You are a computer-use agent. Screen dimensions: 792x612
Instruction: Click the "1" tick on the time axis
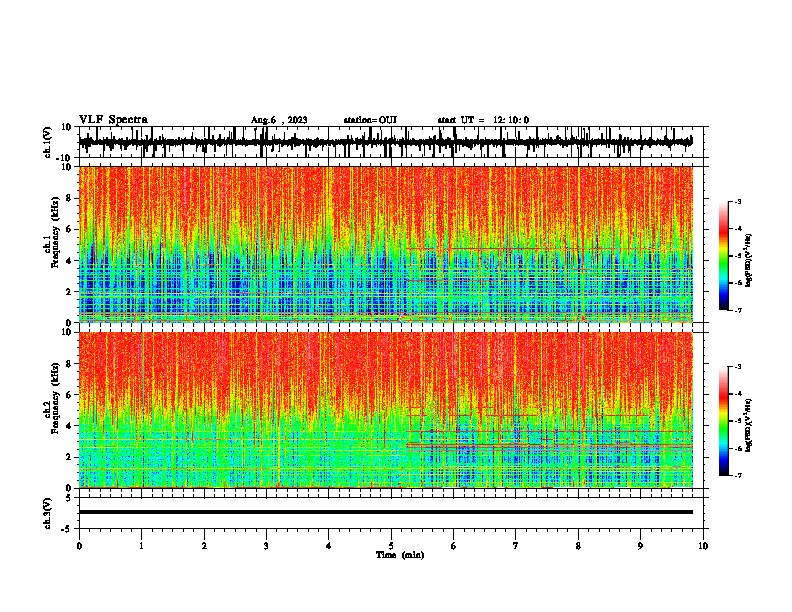pyautogui.click(x=141, y=546)
